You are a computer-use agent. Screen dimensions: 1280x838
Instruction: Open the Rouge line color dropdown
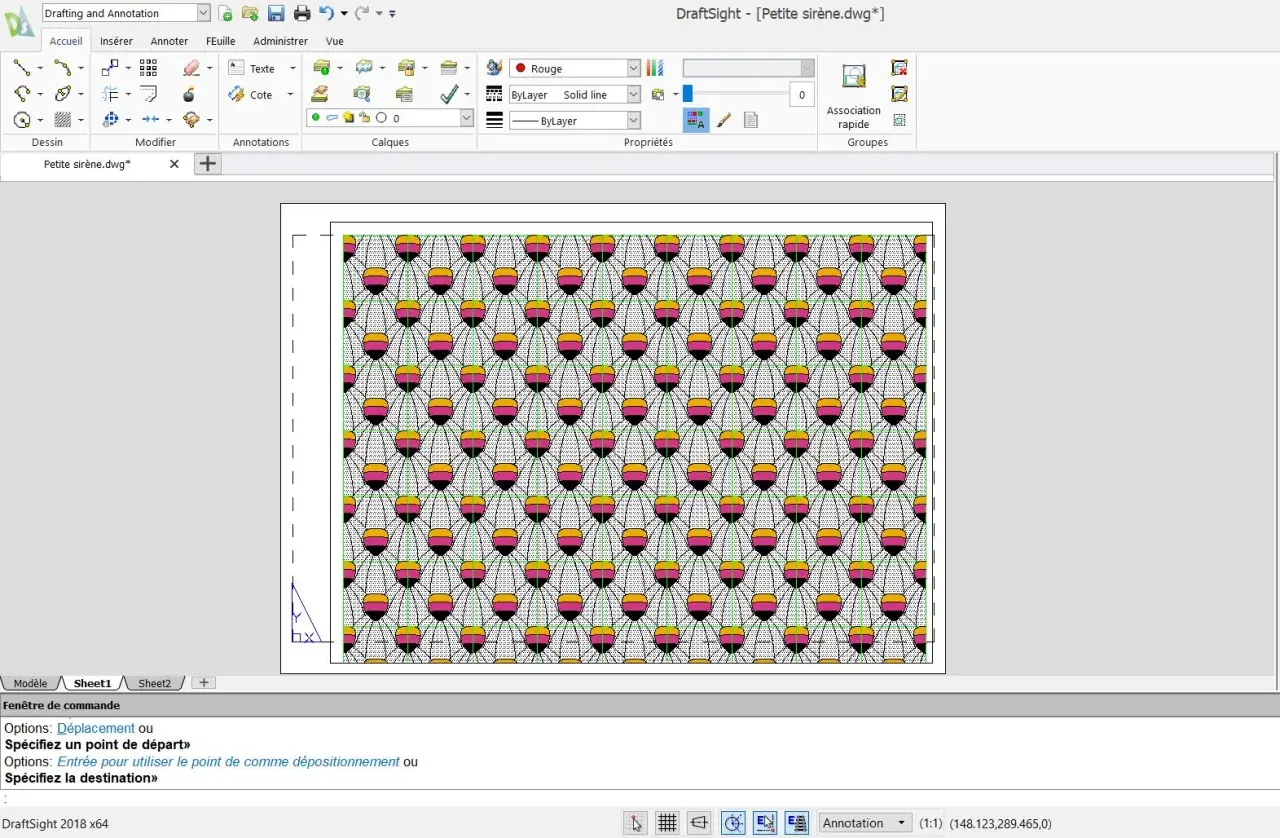pos(634,68)
